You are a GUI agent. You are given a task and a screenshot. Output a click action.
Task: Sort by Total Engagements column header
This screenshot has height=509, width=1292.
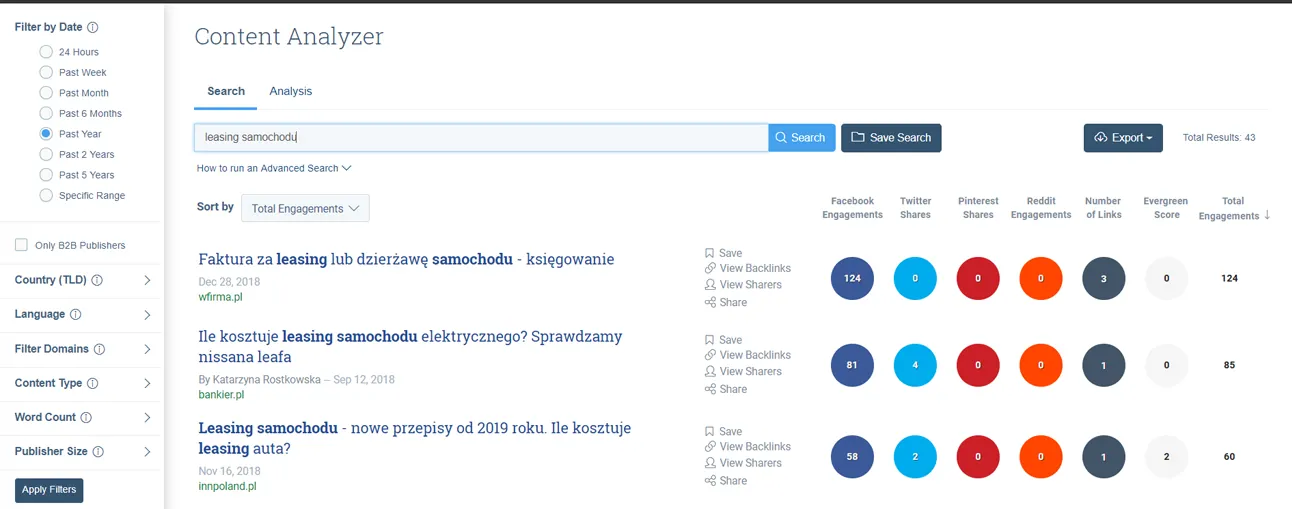[x=1233, y=208]
